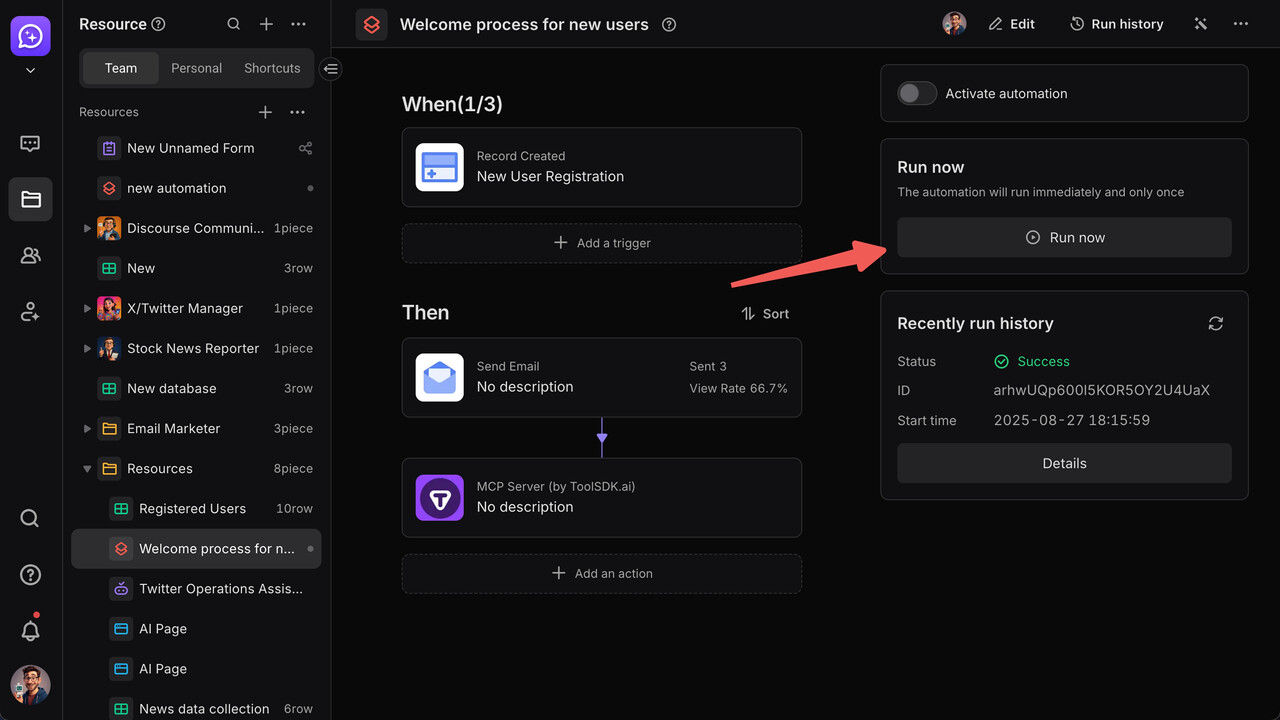This screenshot has width=1280, height=720.
Task: Click the Details button
Action: tap(1064, 464)
